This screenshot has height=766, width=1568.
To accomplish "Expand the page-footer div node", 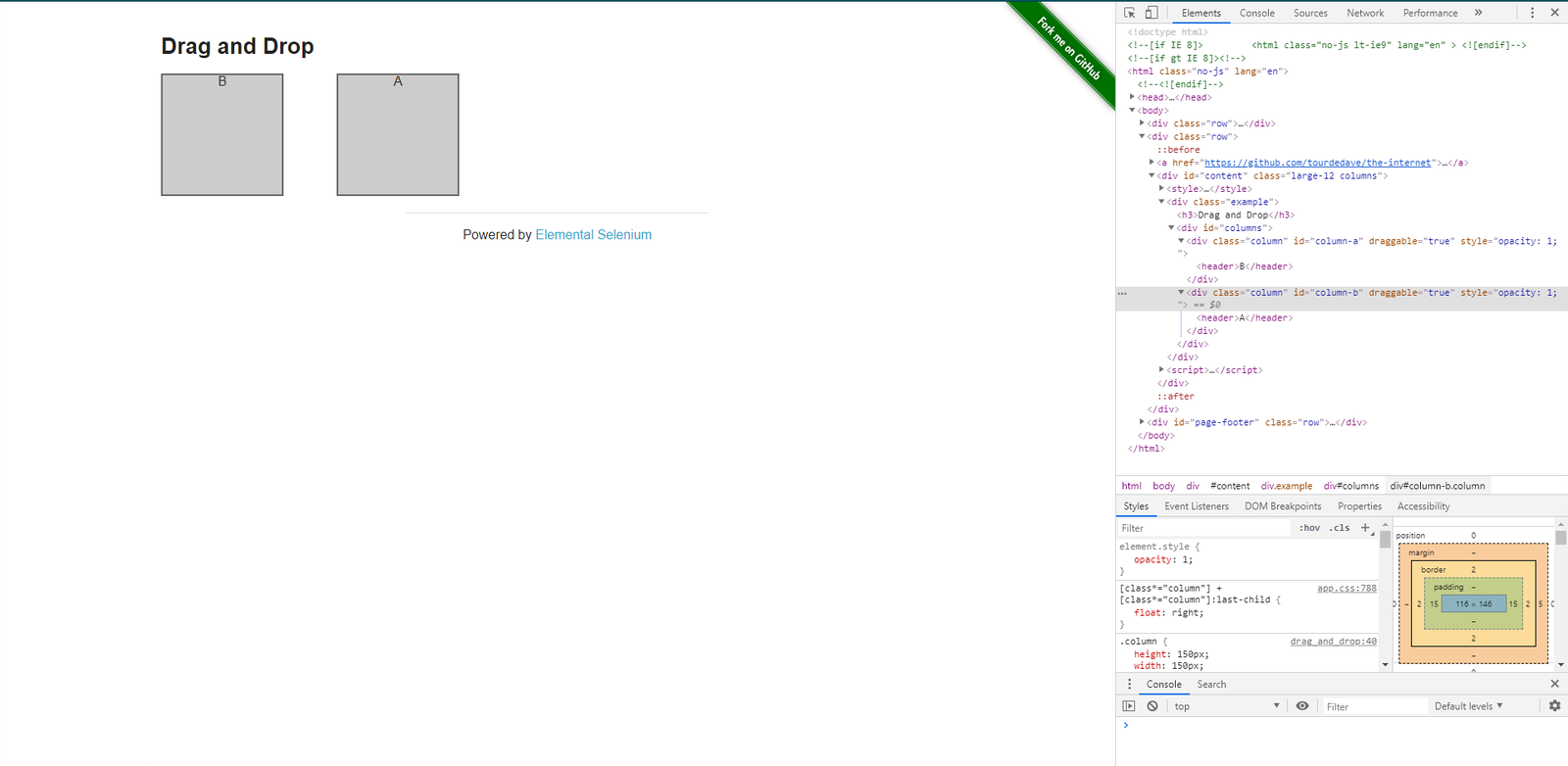I will click(x=1142, y=422).
